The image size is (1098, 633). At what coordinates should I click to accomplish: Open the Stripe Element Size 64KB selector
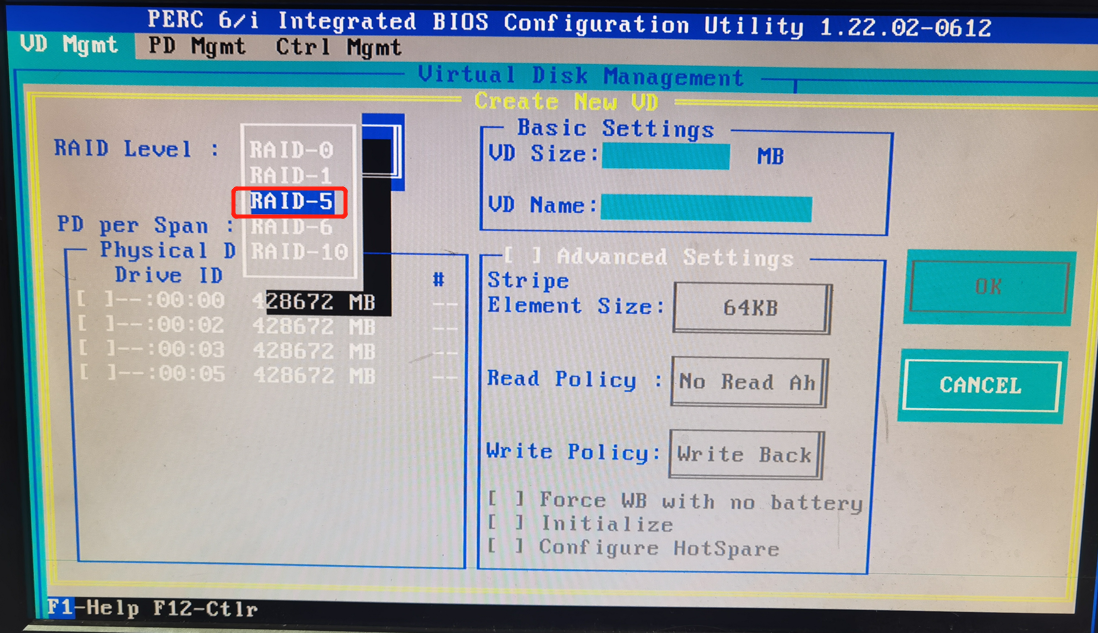tap(751, 308)
